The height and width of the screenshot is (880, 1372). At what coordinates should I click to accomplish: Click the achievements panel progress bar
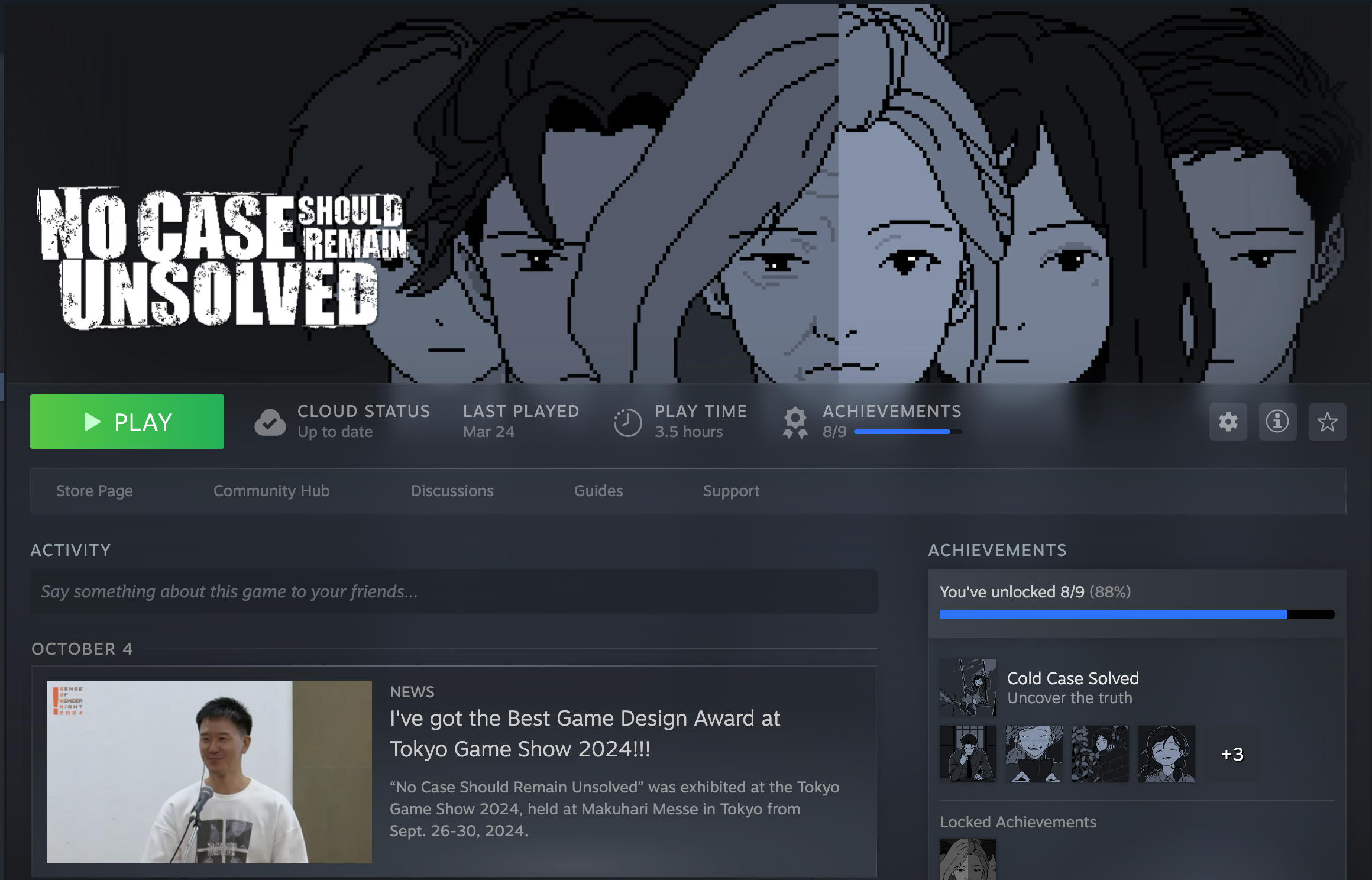1137,614
